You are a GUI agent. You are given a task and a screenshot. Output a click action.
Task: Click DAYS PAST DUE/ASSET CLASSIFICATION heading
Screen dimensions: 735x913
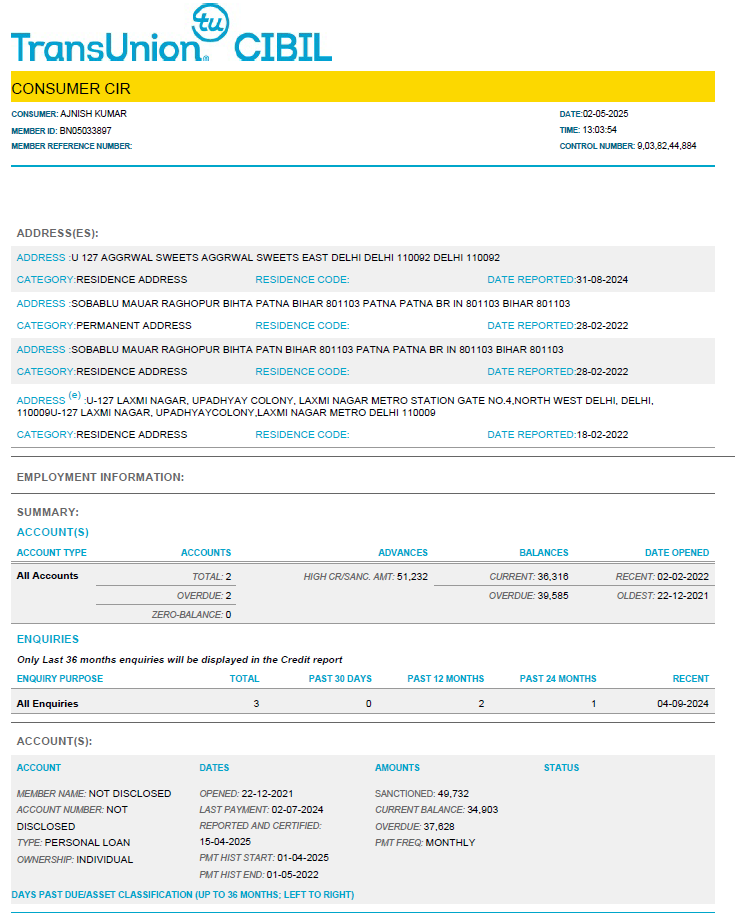coord(183,894)
